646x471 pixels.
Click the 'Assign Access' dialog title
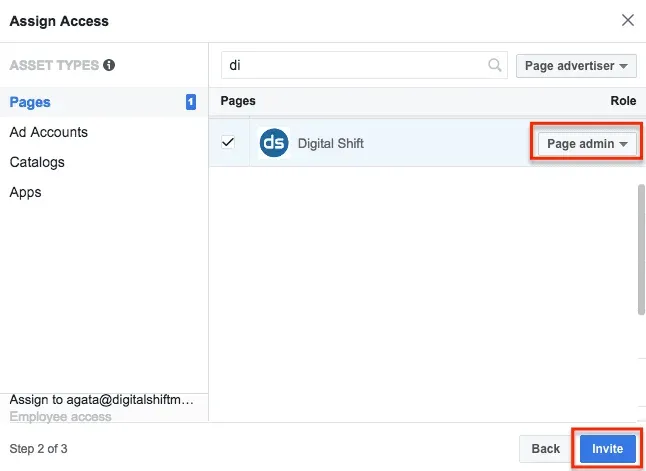(x=59, y=21)
